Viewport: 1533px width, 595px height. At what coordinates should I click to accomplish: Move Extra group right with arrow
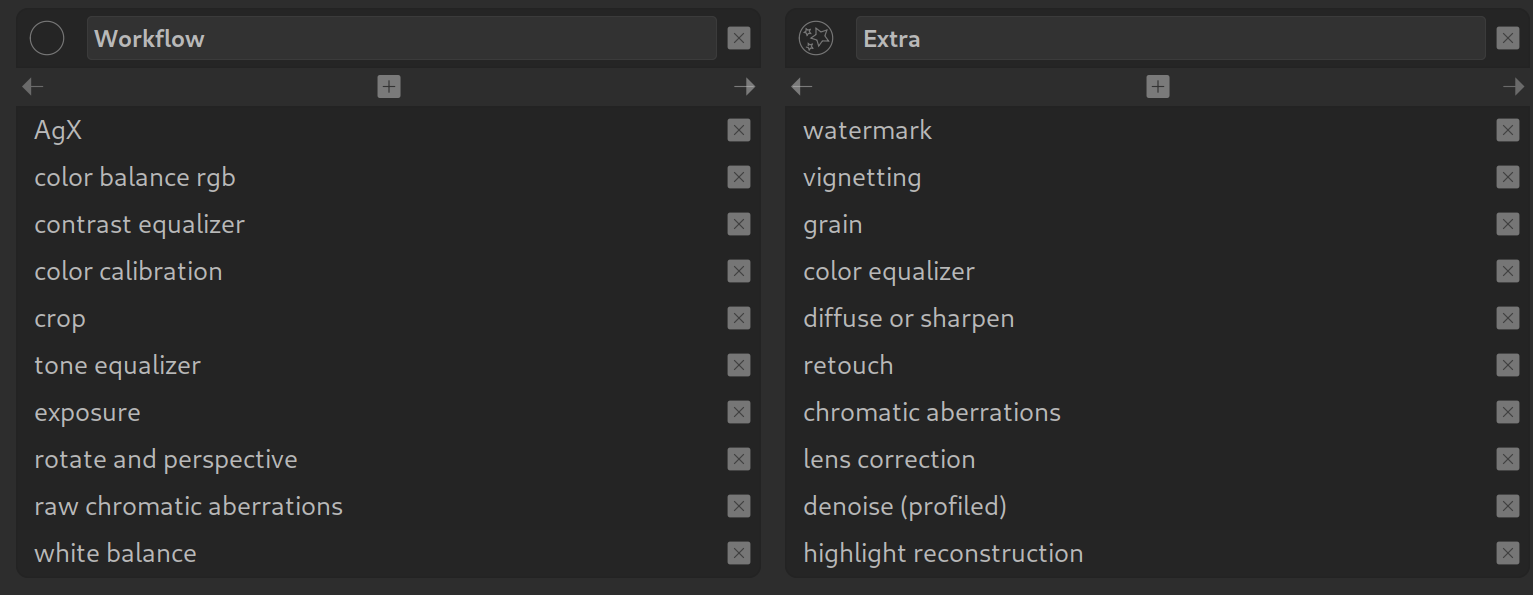[x=1513, y=87]
